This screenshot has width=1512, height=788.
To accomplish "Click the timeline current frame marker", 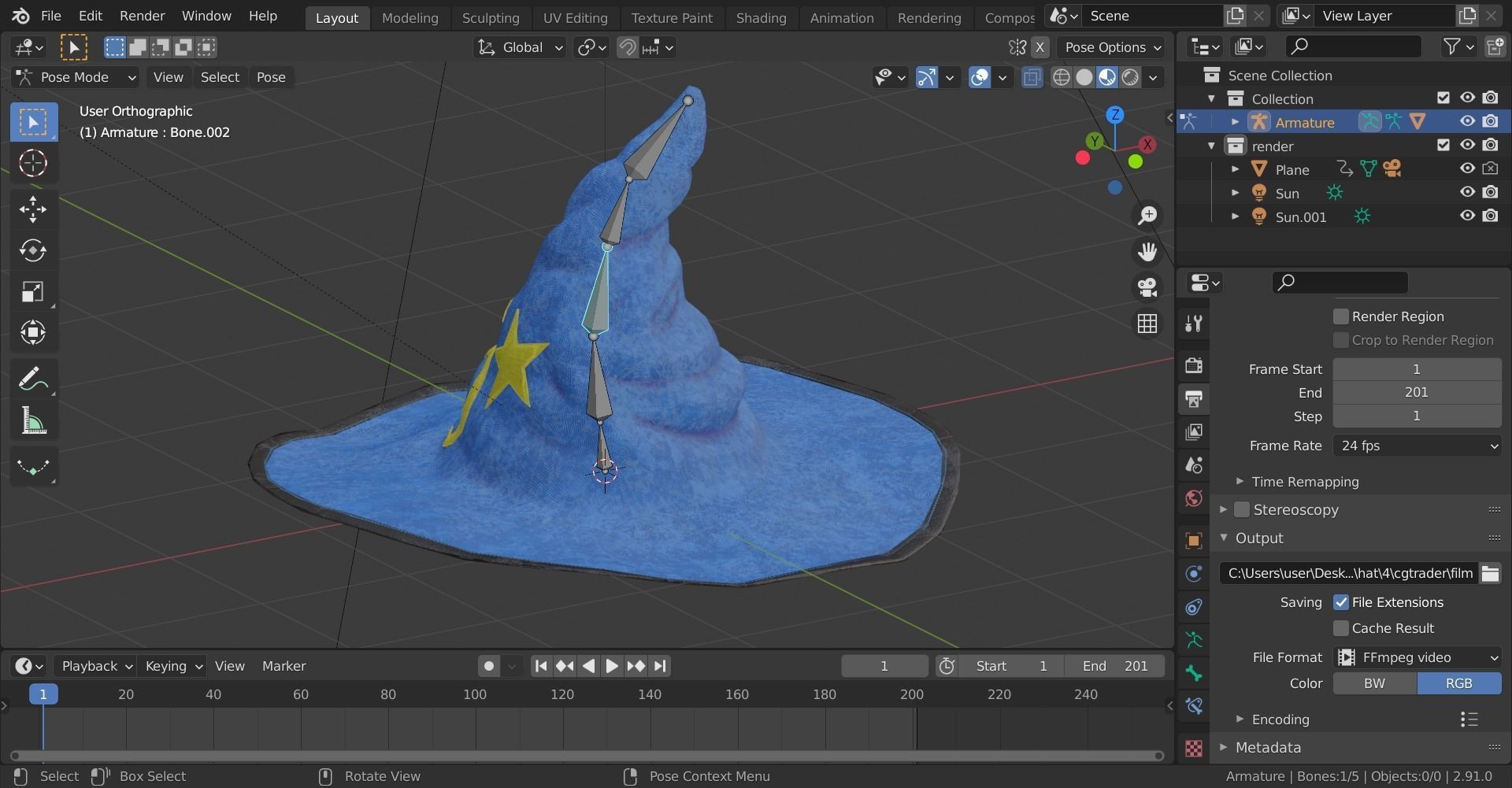I will pyautogui.click(x=43, y=694).
